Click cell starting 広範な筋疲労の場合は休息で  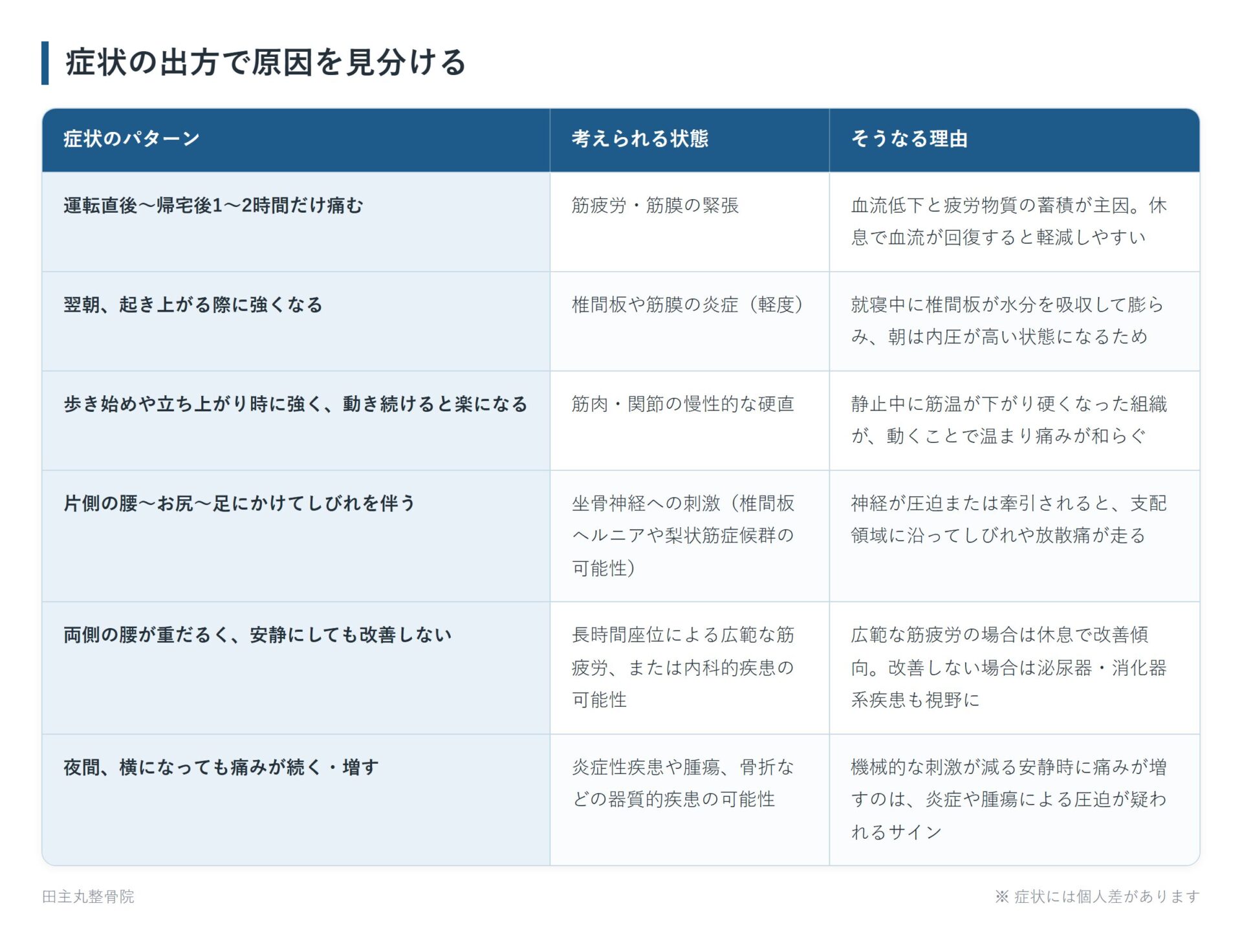pos(1014,668)
